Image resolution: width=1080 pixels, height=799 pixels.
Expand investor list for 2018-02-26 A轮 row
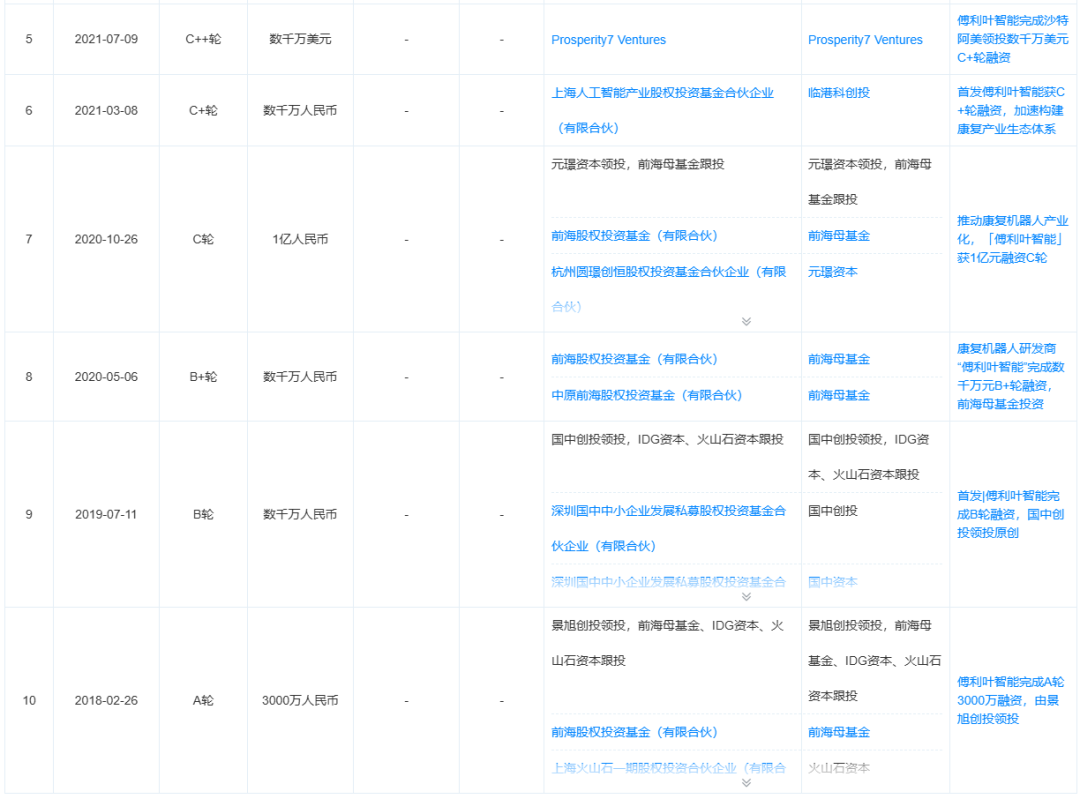[746, 783]
